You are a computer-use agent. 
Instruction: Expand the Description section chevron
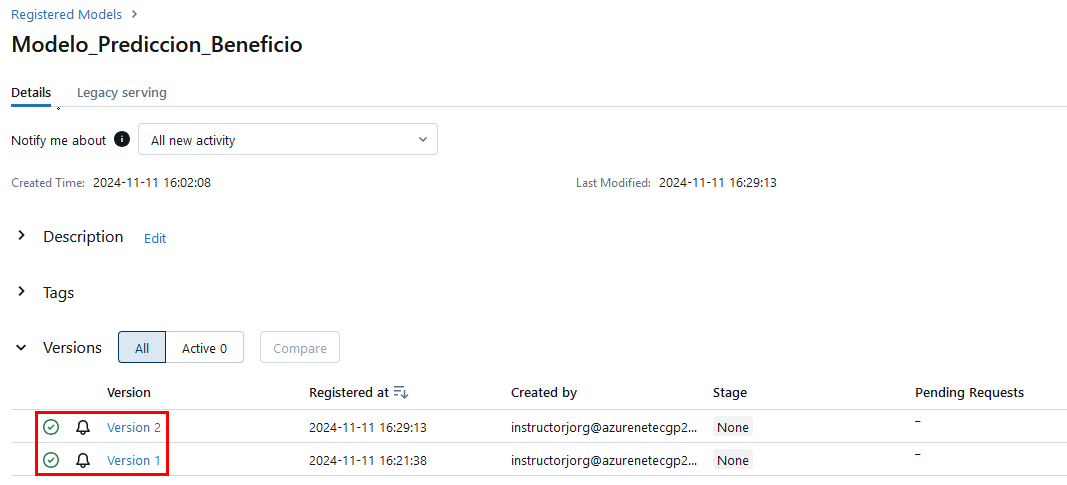coord(22,237)
